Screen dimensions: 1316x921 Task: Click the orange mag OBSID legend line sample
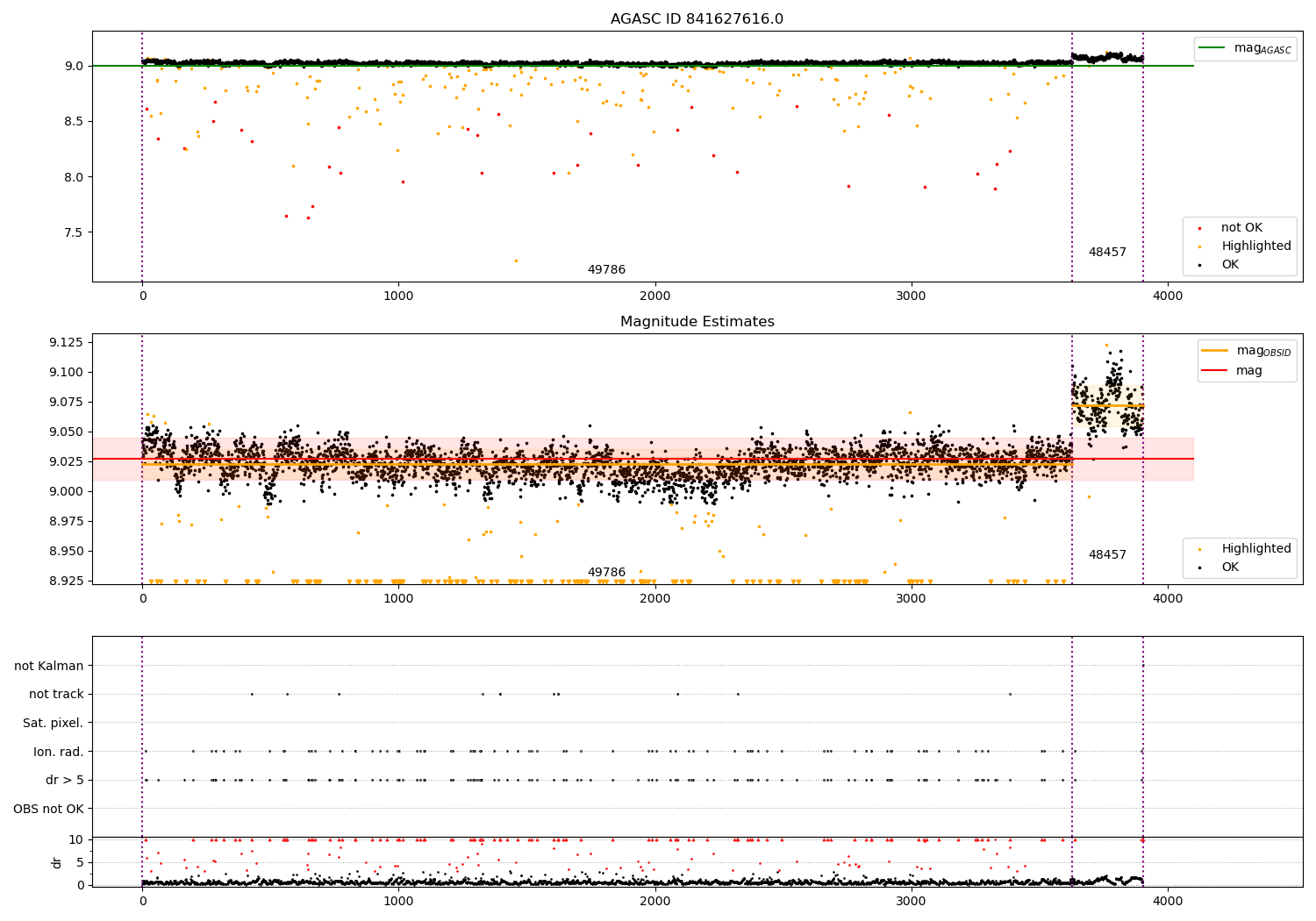click(x=1215, y=351)
